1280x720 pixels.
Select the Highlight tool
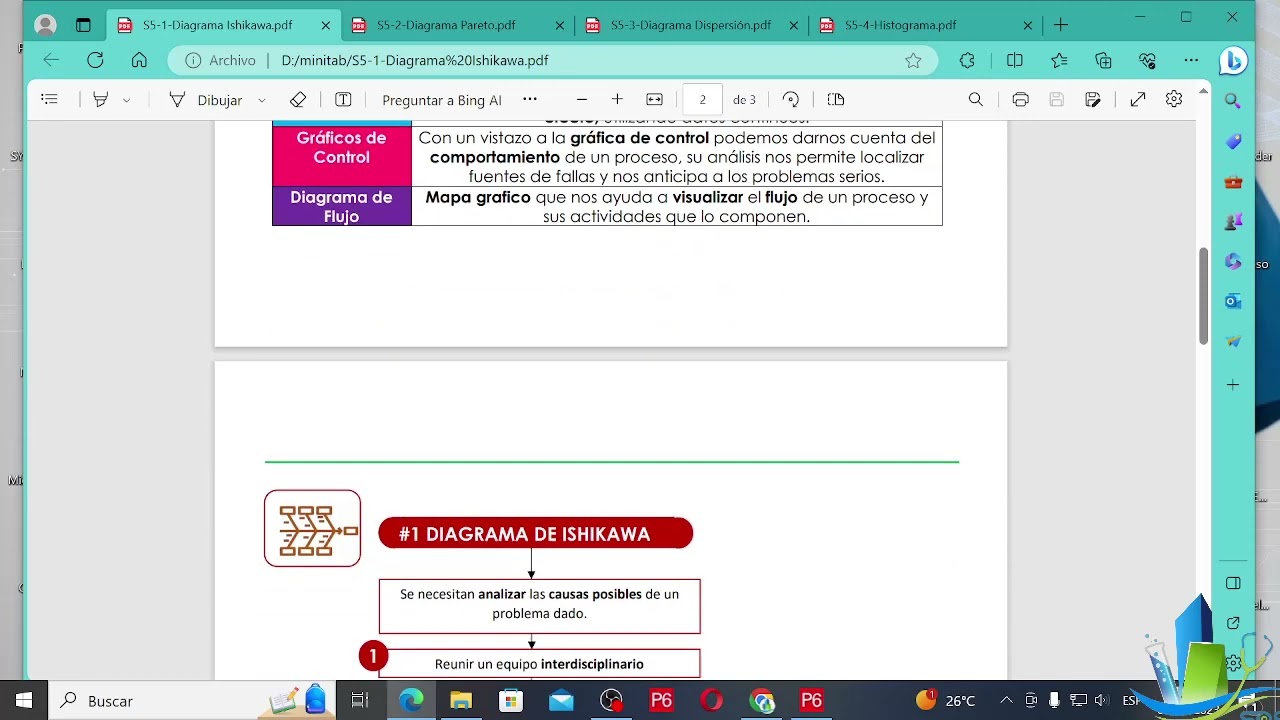coord(100,99)
